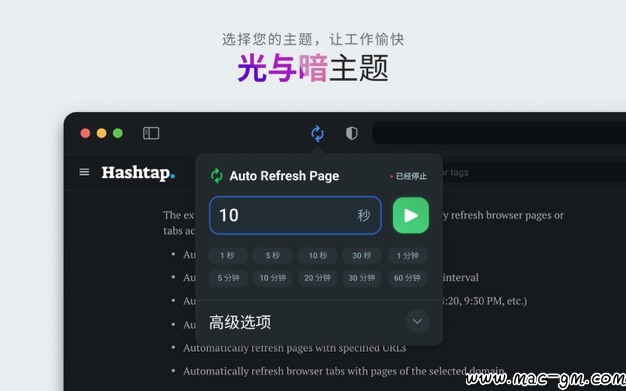Open the Hashtap hamburger menu

tap(84, 172)
